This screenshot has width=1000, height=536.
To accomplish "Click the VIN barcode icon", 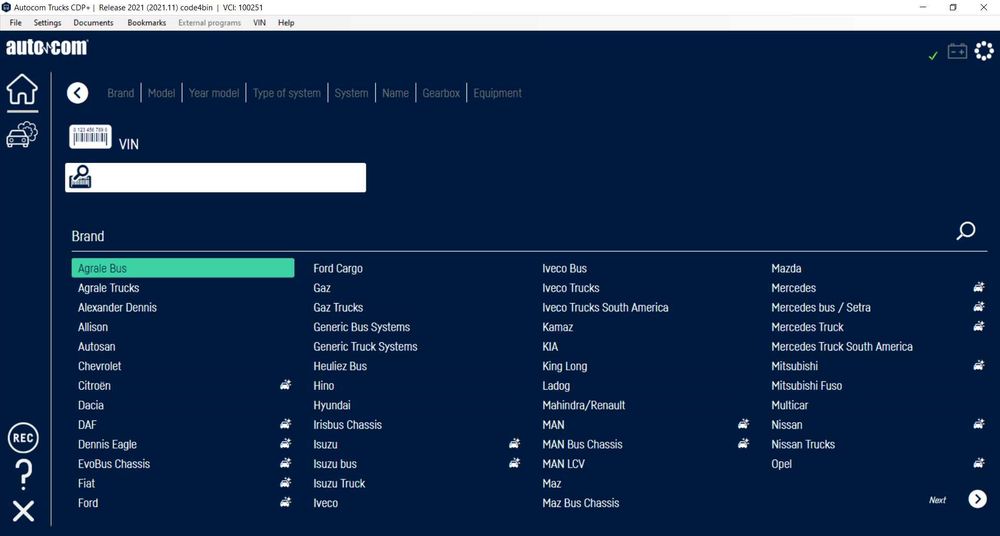I will pyautogui.click(x=91, y=137).
